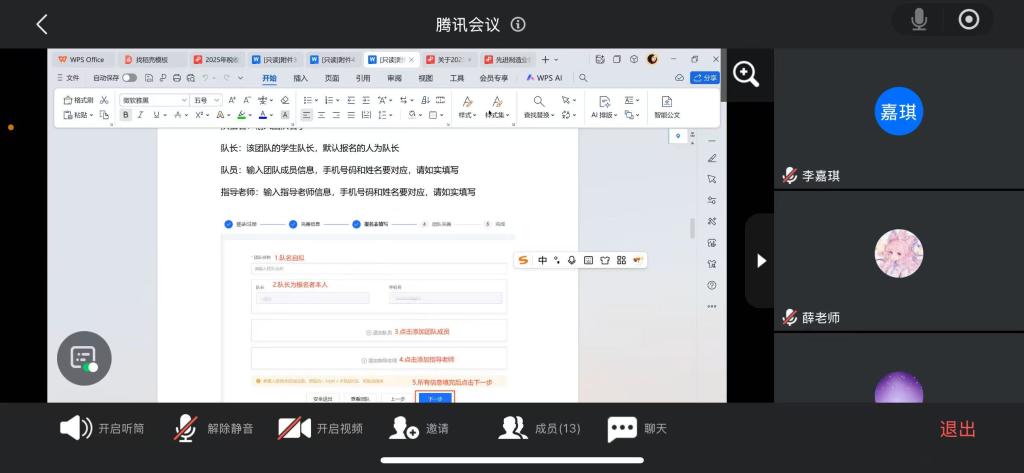Click the 分享 share button in WPS
The image size is (1024, 473).
pyautogui.click(x=705, y=77)
